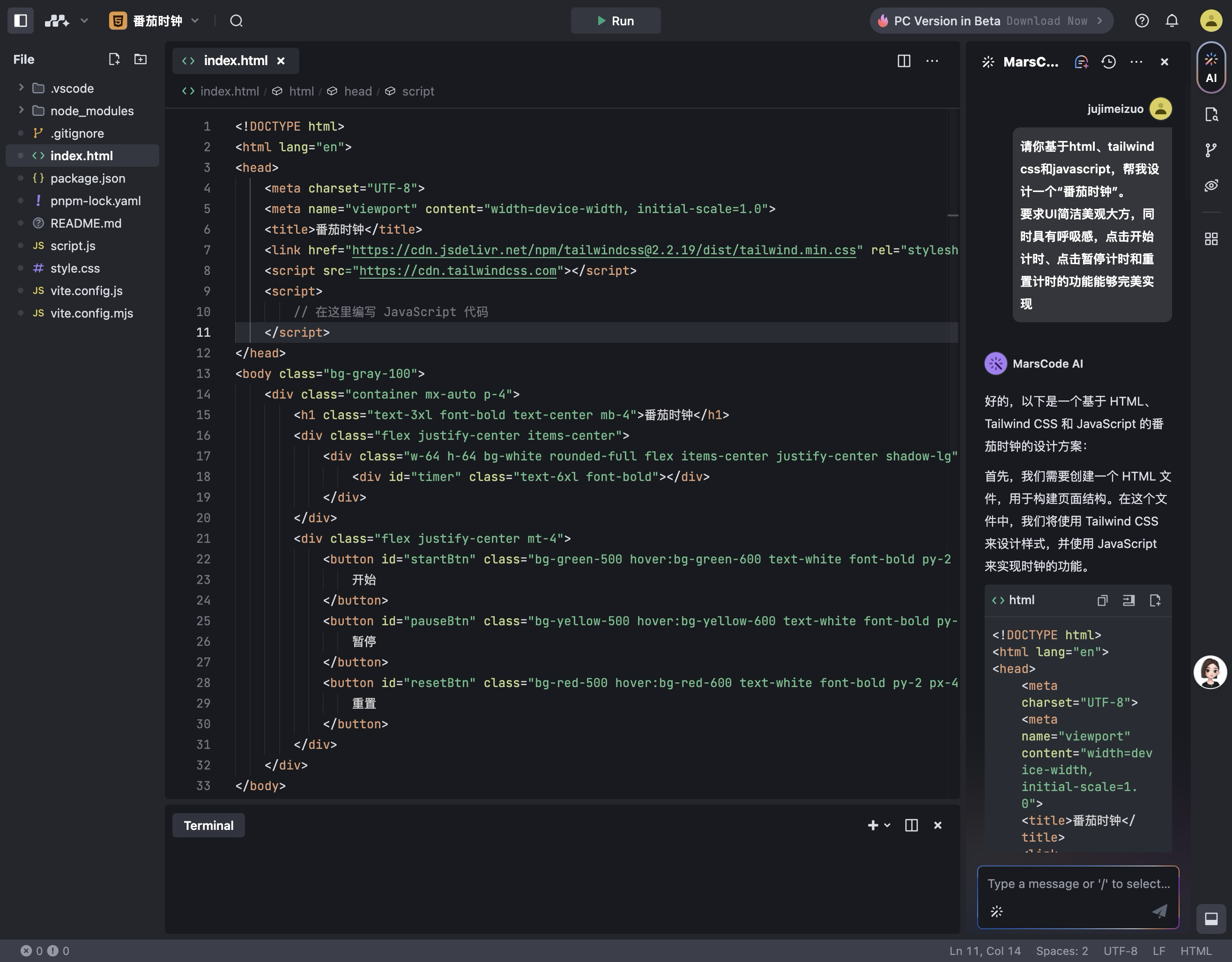Click the New Folder icon in File panel
Screen dimensions: 1232x962
point(141,59)
